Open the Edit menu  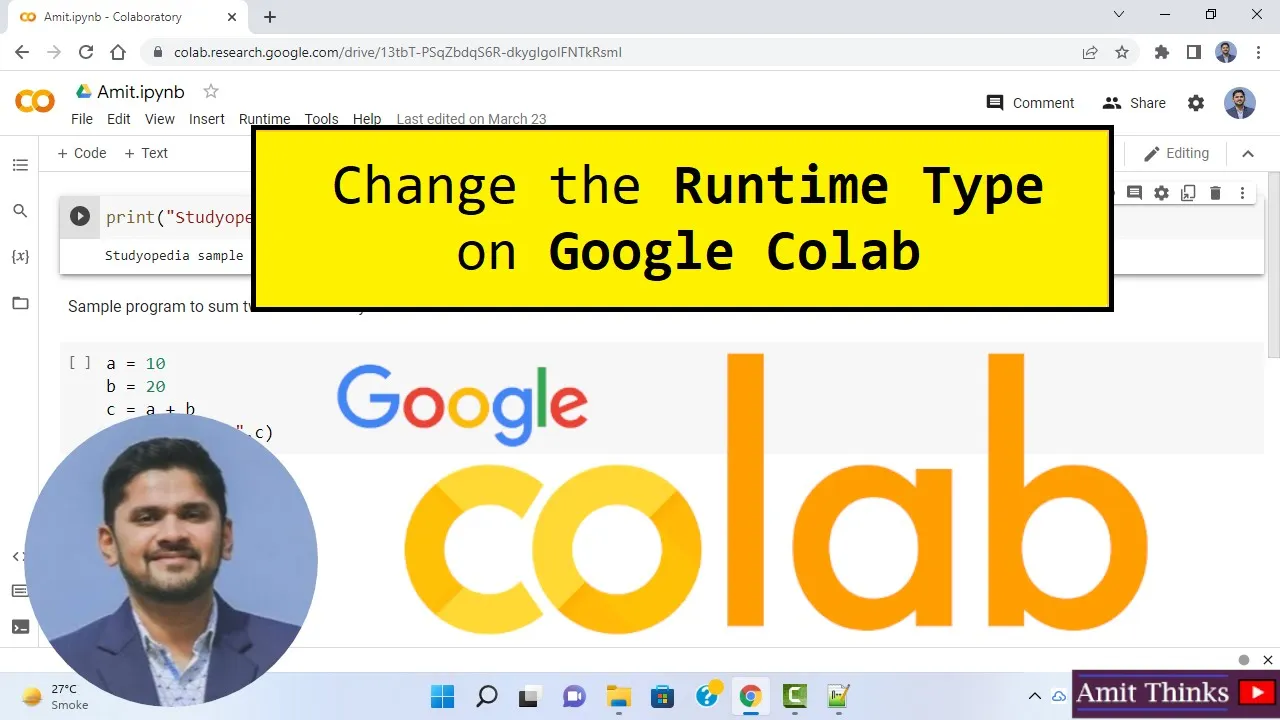[x=119, y=119]
